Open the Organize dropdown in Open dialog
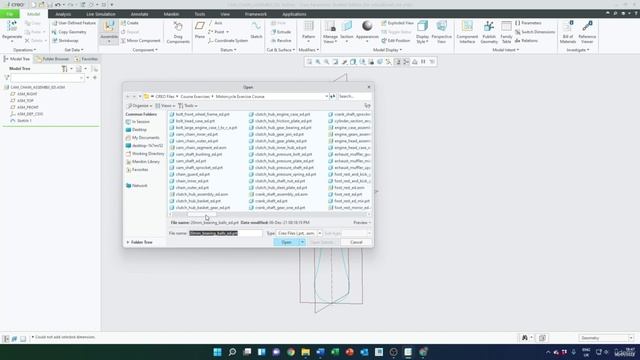Screen dimensions: 640x360 pyautogui.click(x=140, y=106)
